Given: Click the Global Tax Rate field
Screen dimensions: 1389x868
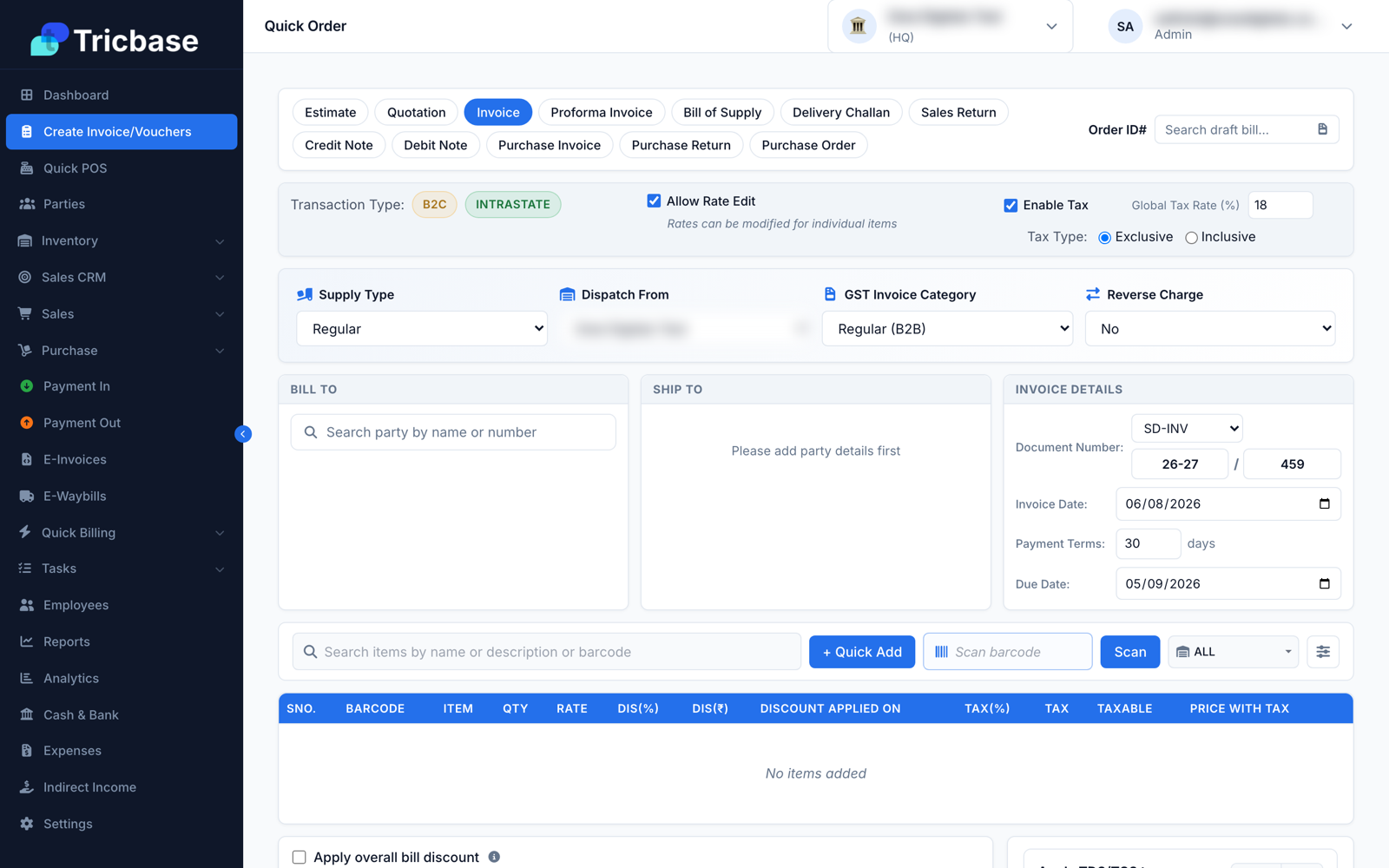Looking at the screenshot, I should [1280, 205].
